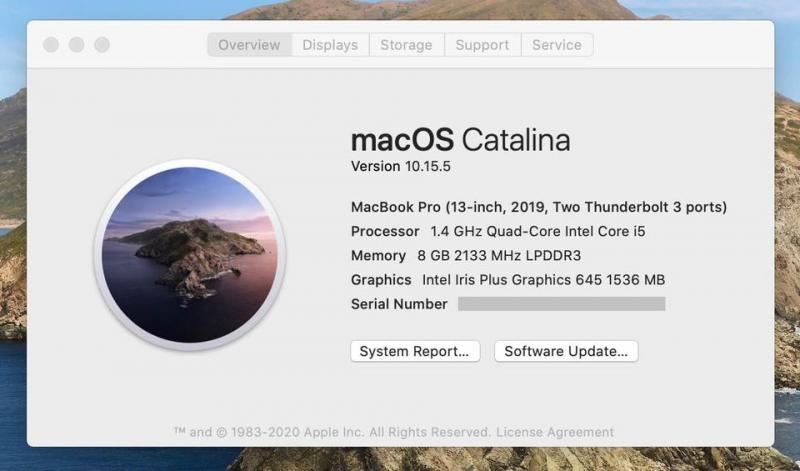Close the About This Mac window
Image resolution: width=800 pixels, height=471 pixels.
coord(51,45)
